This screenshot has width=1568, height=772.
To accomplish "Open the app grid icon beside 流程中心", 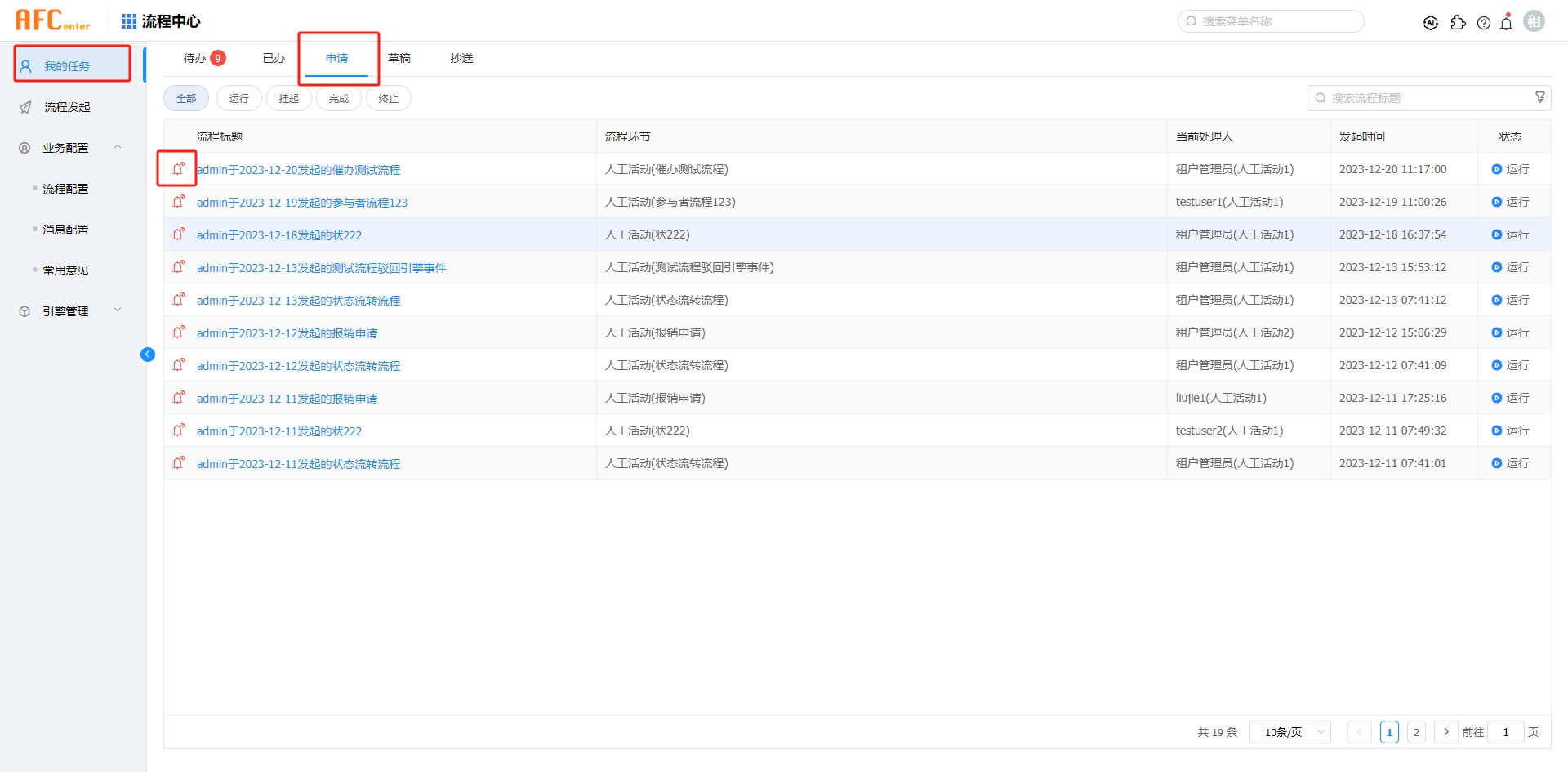I will 129,21.
